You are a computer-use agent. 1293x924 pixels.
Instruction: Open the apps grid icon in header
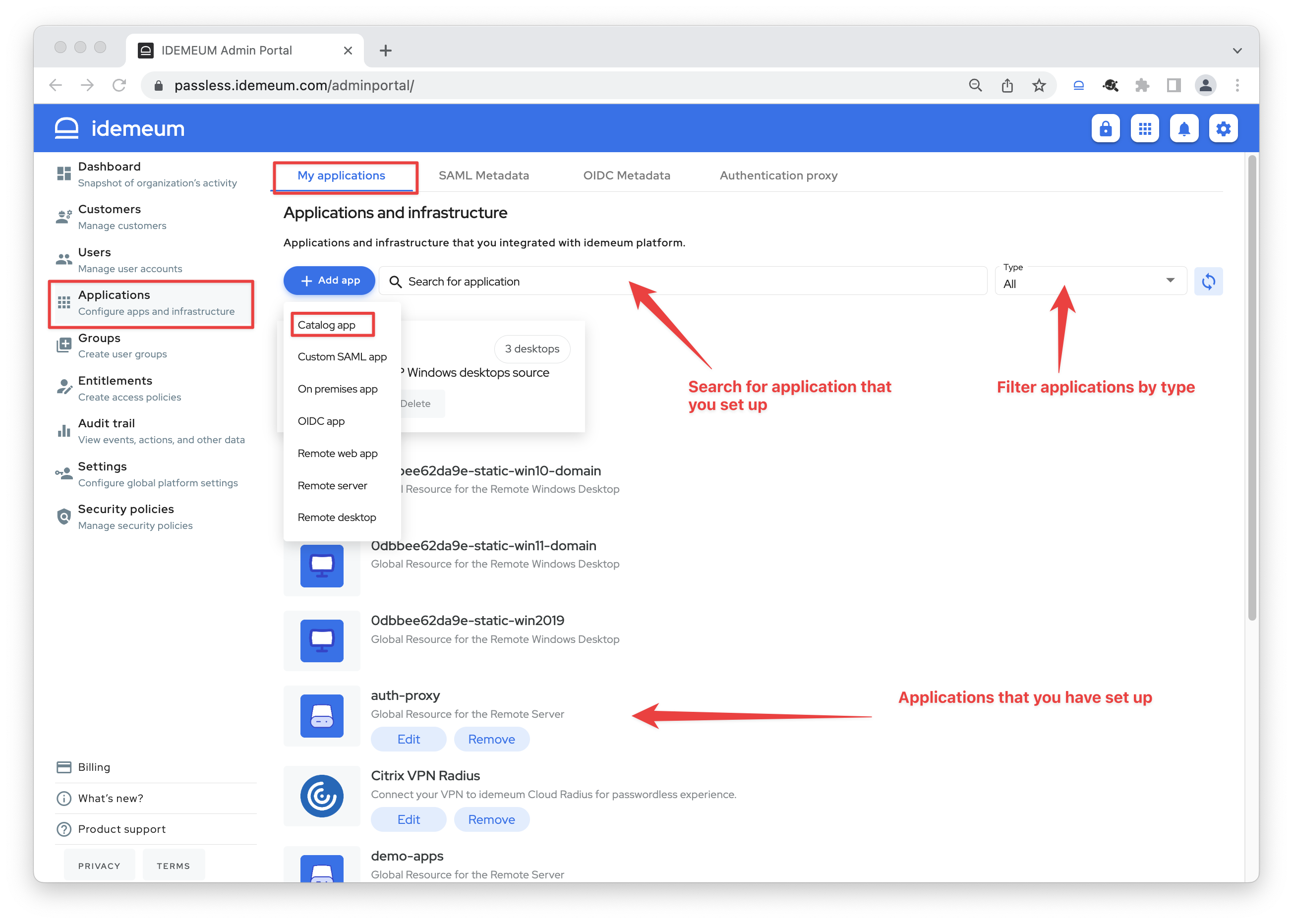point(1144,128)
